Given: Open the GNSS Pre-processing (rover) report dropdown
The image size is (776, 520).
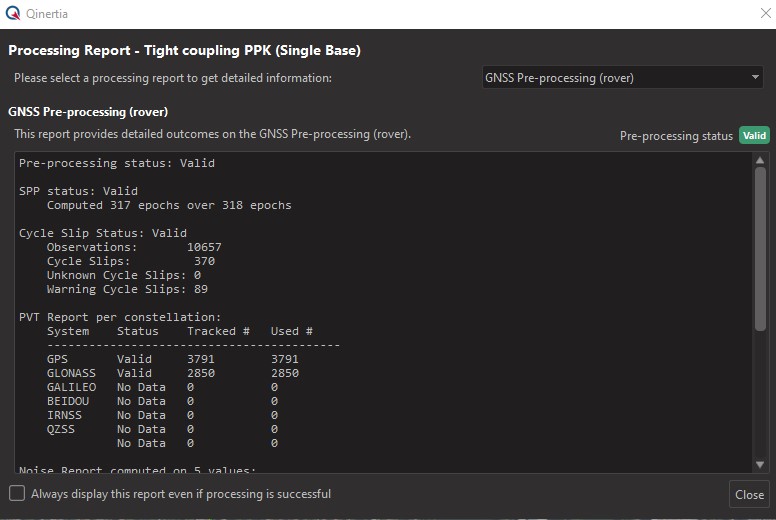Looking at the screenshot, I should pyautogui.click(x=622, y=78).
